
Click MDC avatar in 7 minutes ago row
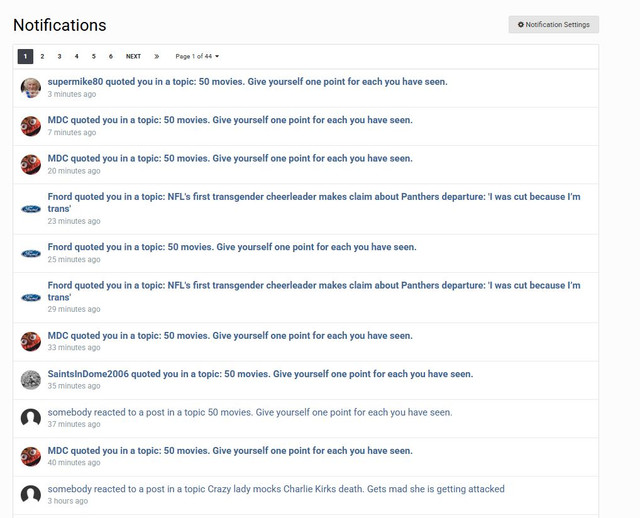click(x=31, y=126)
